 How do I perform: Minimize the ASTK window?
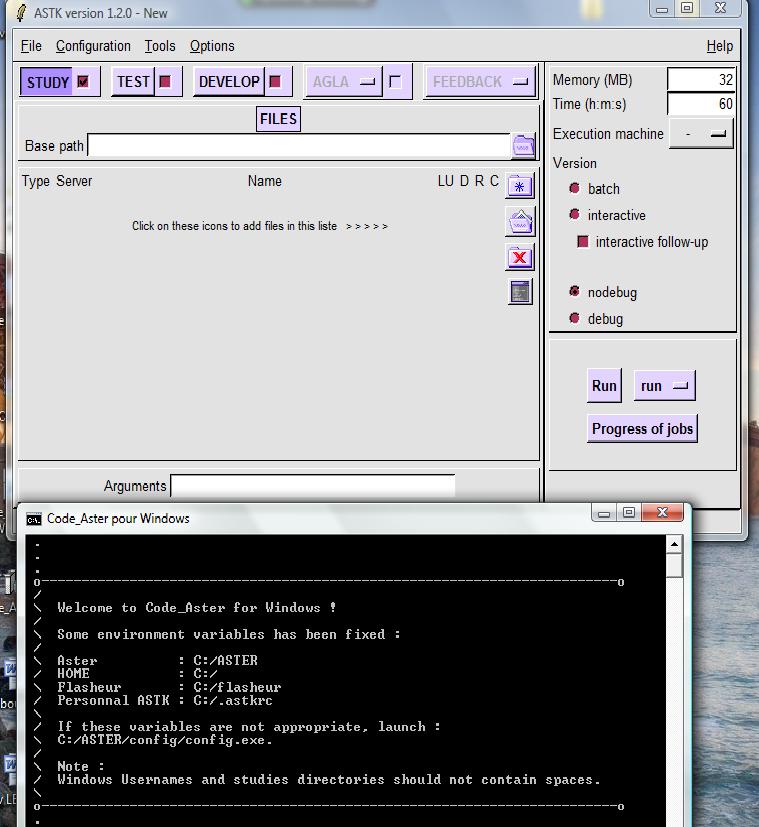[662, 8]
